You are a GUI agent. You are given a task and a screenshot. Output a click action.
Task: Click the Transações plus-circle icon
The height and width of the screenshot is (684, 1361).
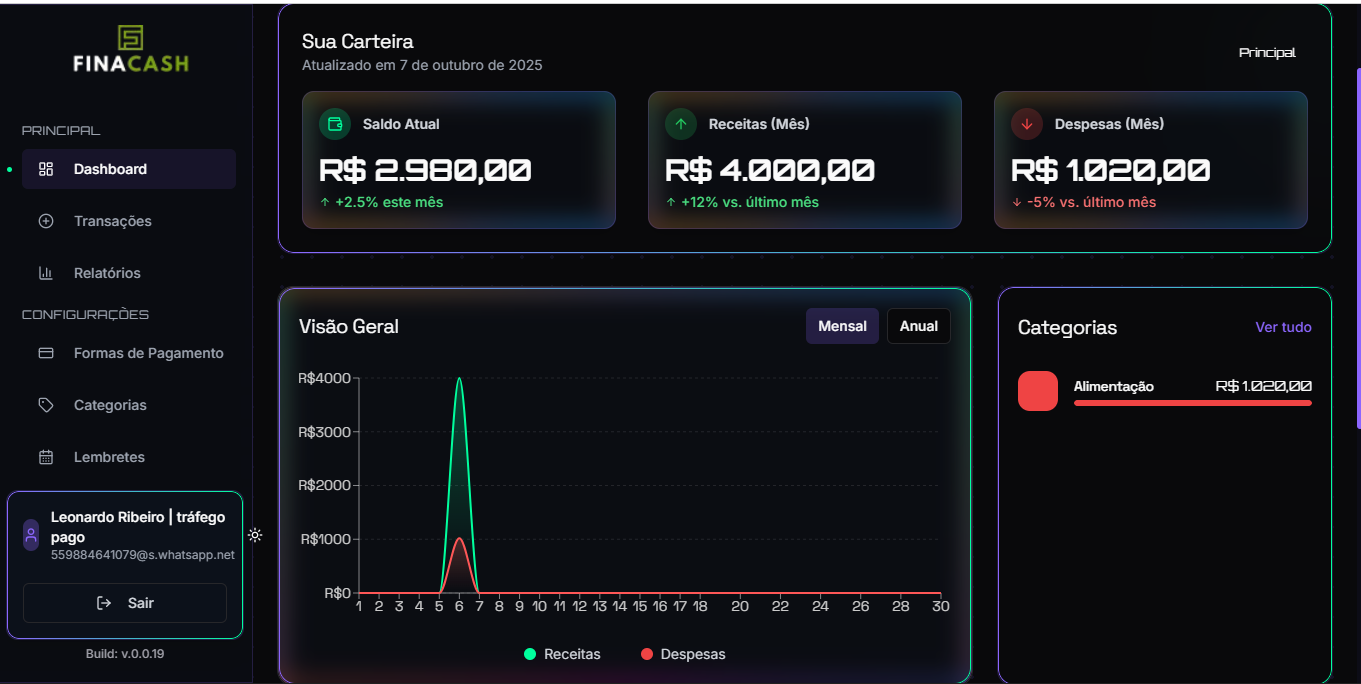click(46, 221)
